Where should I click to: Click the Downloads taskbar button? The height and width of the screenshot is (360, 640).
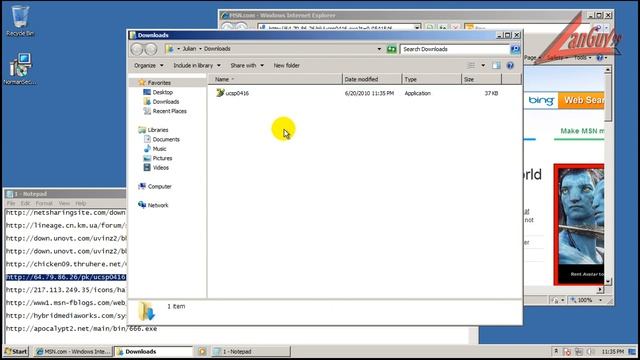(153, 351)
